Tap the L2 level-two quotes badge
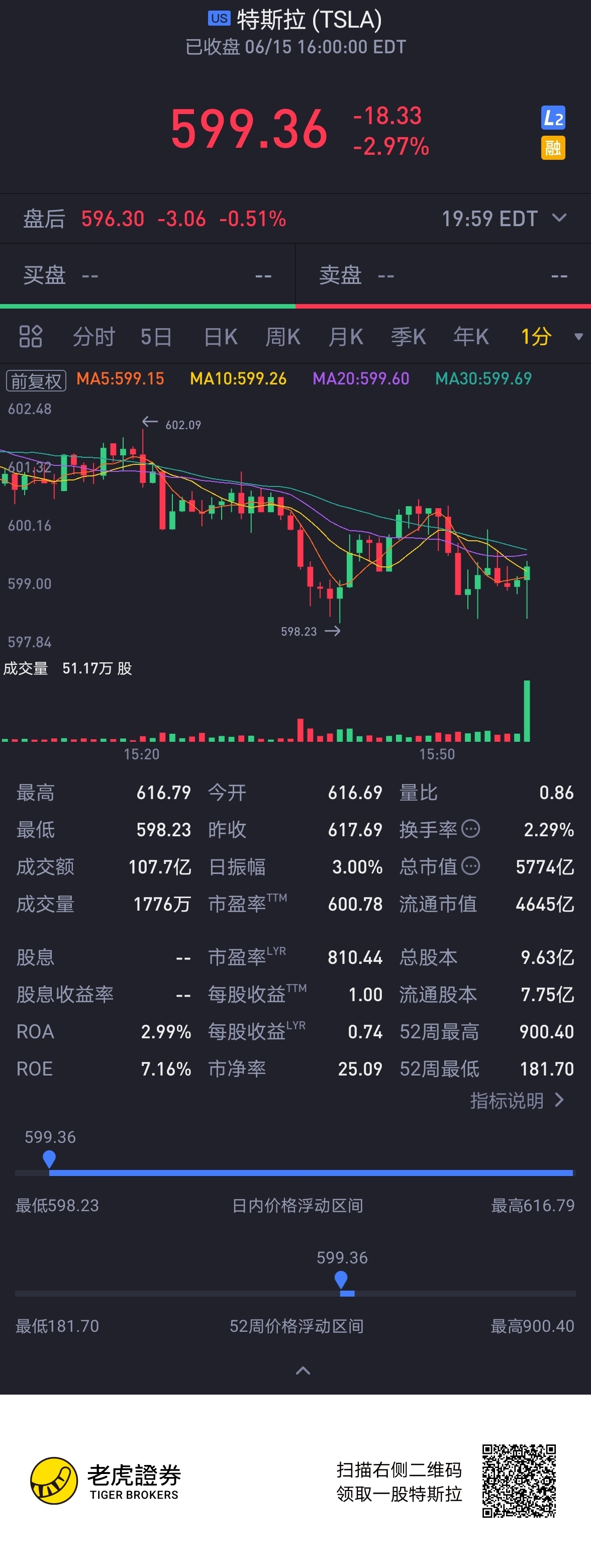Image resolution: width=591 pixels, height=1568 pixels. pos(553,118)
